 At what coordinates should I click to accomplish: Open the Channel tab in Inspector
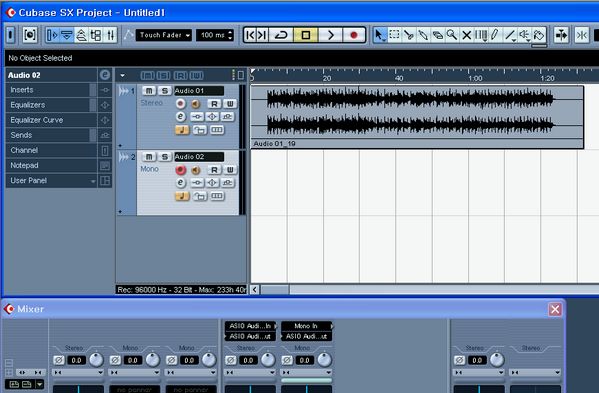(52, 150)
